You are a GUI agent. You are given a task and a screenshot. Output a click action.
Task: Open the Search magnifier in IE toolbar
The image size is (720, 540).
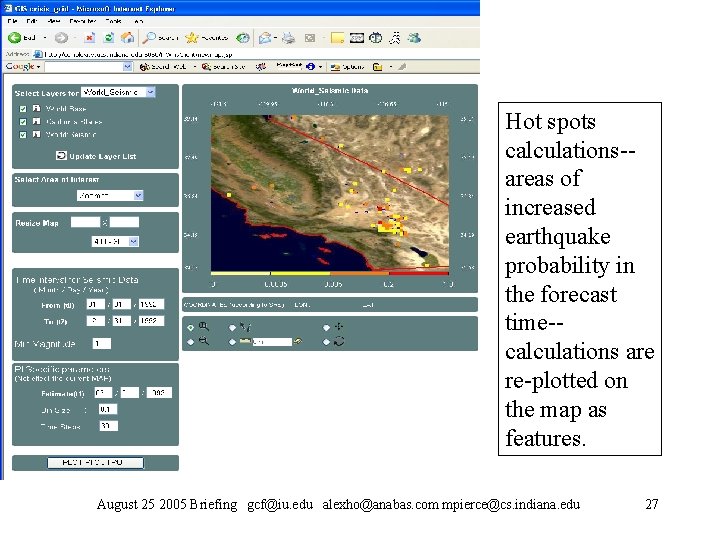[x=148, y=38]
